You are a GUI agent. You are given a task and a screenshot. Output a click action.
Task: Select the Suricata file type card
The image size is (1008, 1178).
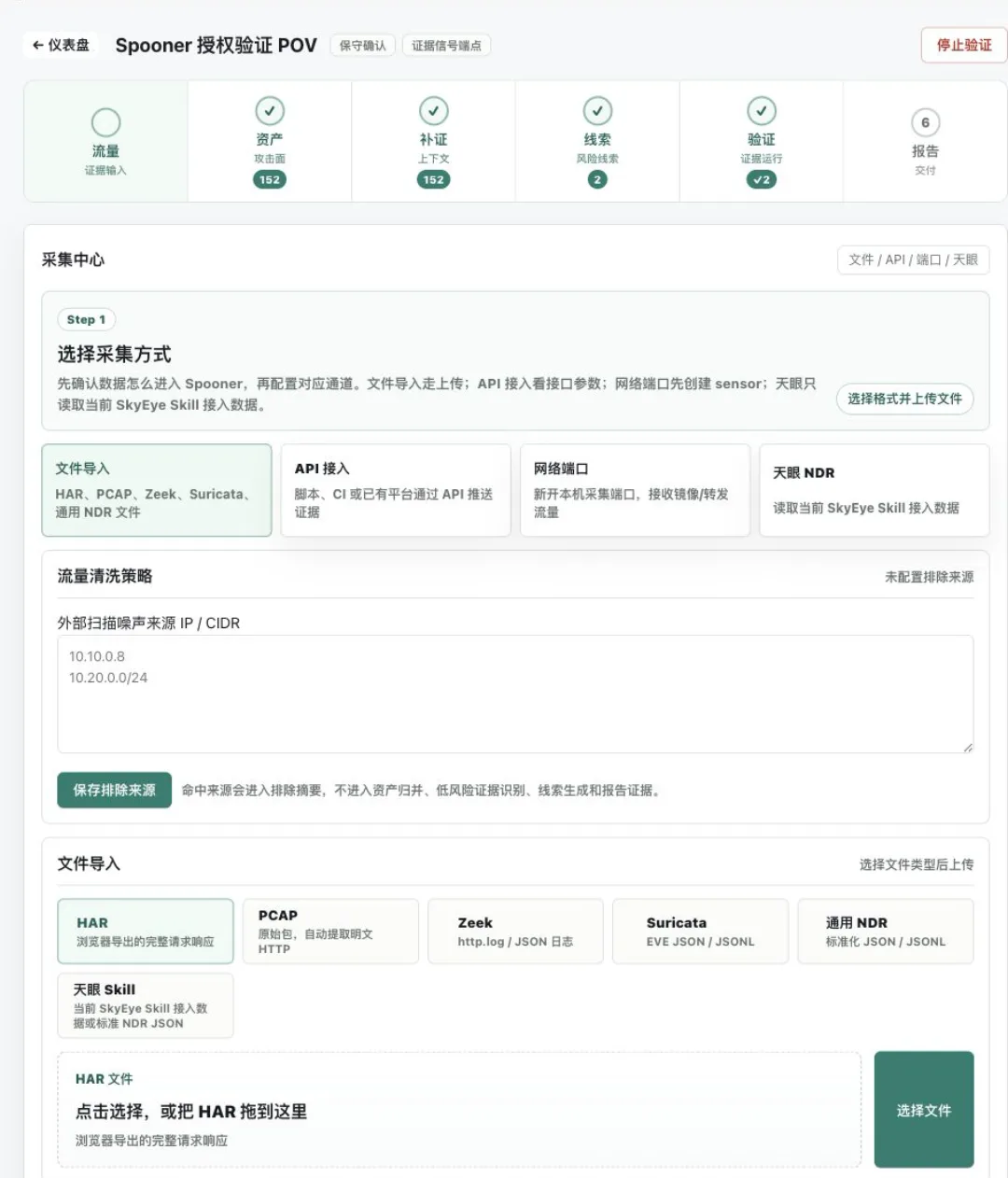coord(701,931)
